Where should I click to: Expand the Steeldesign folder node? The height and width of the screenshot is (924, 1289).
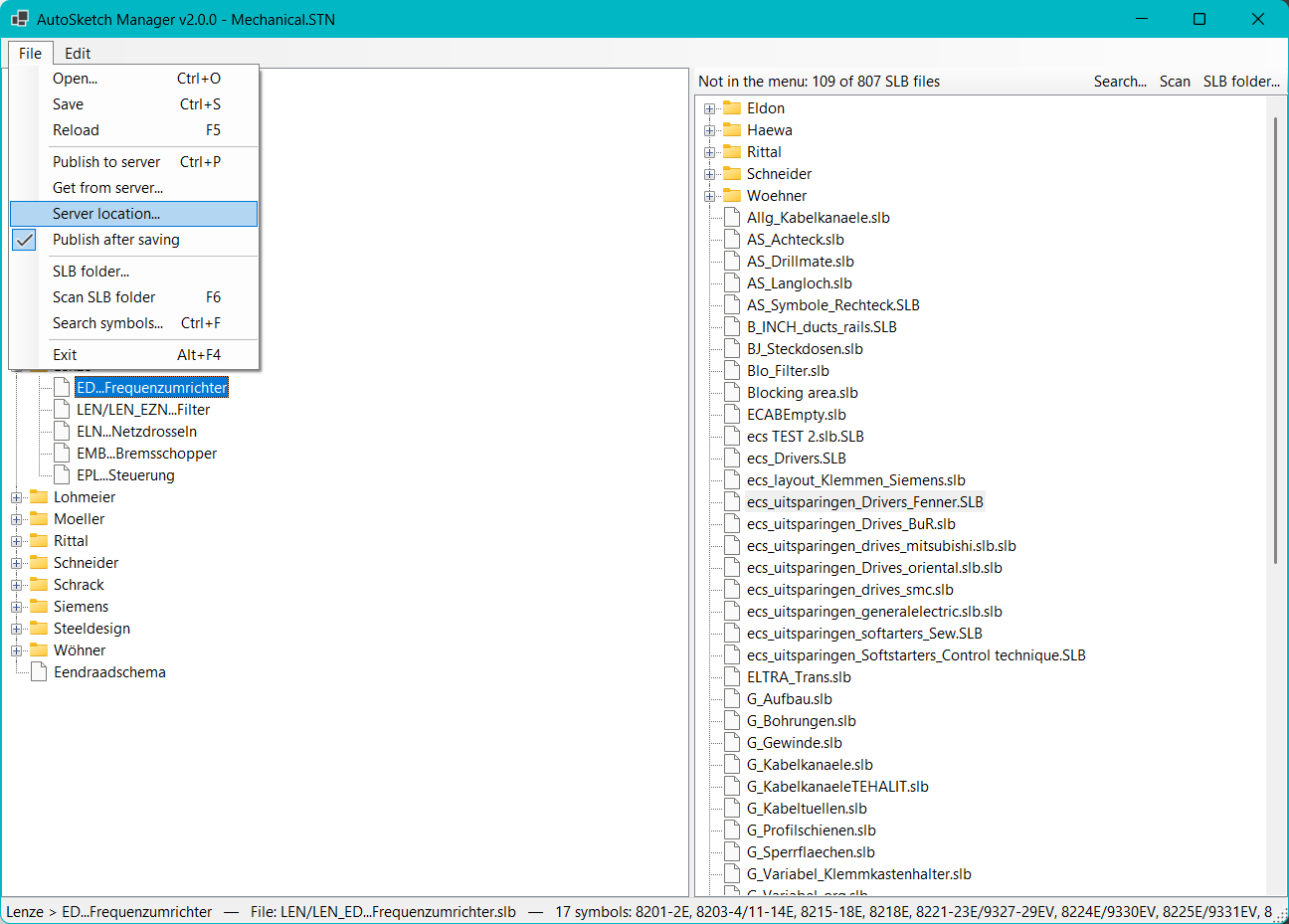pos(17,629)
